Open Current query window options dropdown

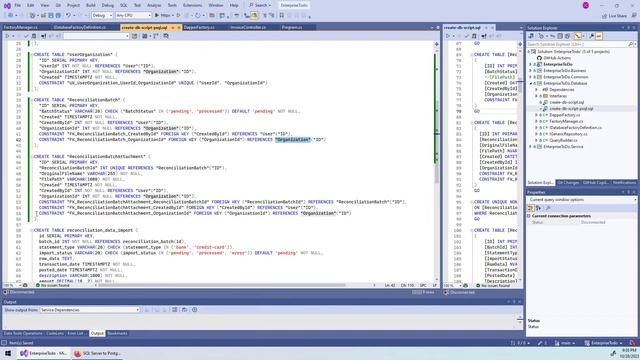tap(582, 200)
